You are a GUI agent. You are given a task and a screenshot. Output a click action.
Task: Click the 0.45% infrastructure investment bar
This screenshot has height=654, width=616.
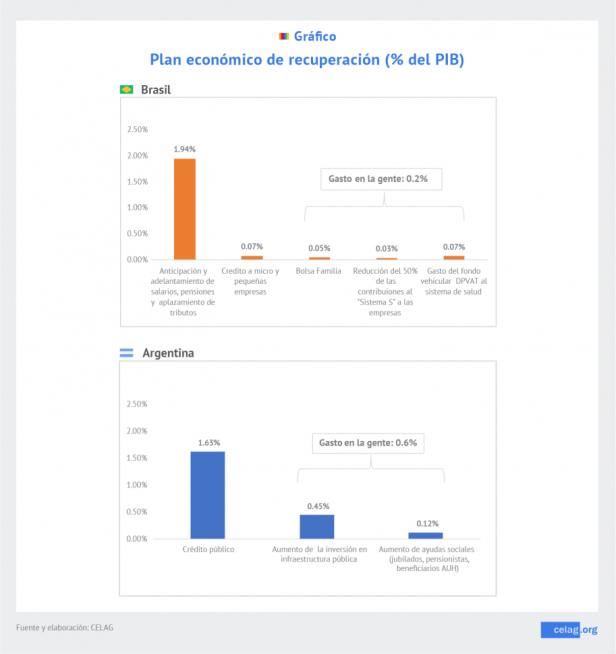317,526
